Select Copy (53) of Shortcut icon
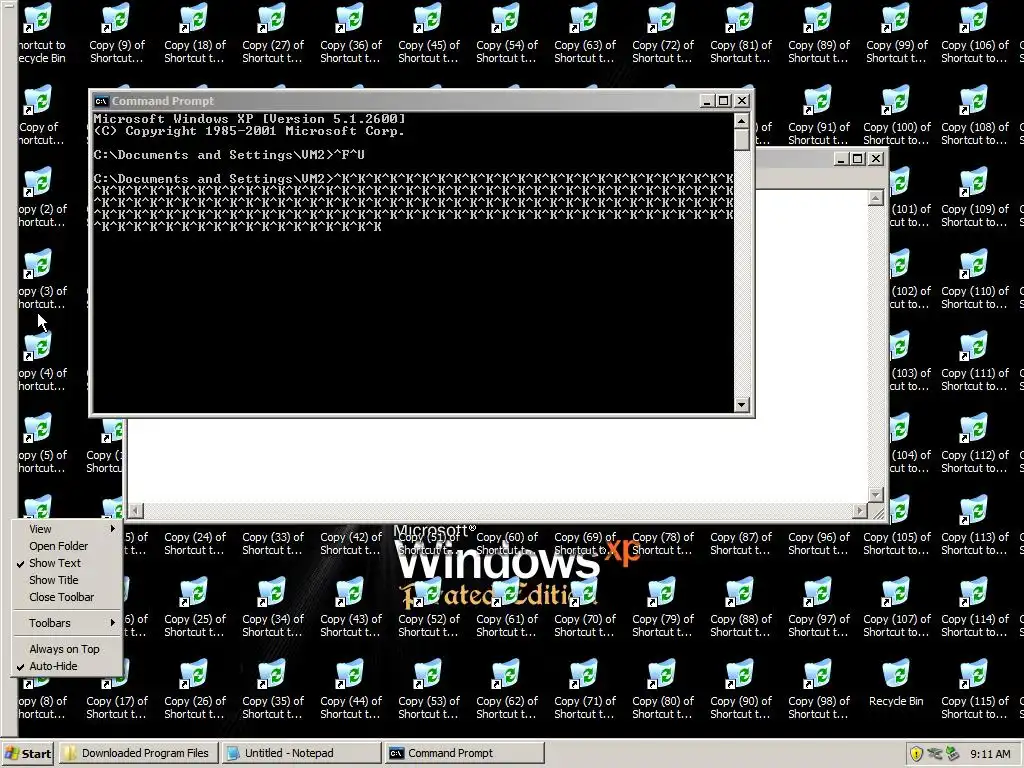This screenshot has width=1024, height=768. [x=428, y=689]
